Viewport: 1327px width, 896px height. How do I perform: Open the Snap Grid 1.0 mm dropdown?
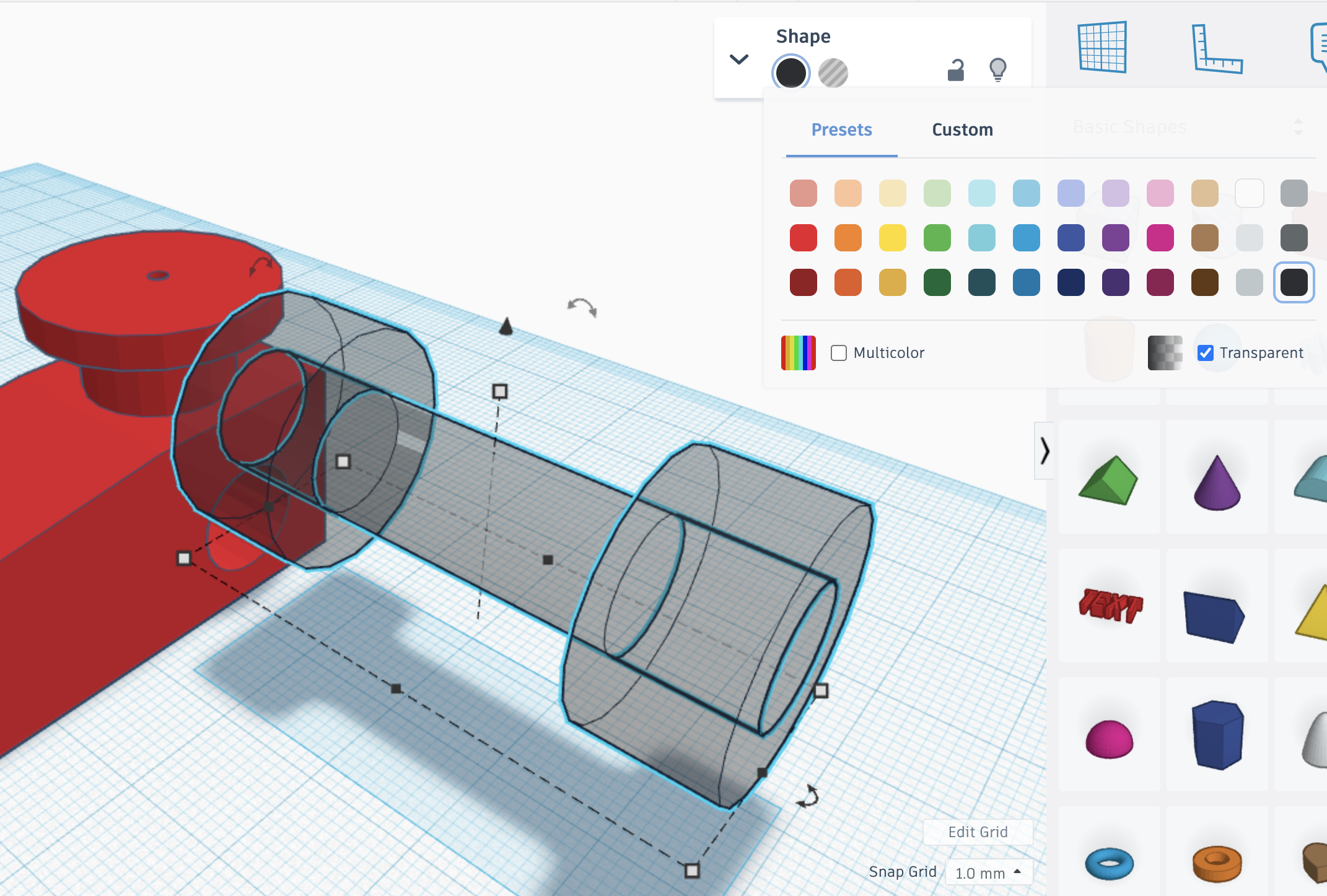(x=988, y=872)
